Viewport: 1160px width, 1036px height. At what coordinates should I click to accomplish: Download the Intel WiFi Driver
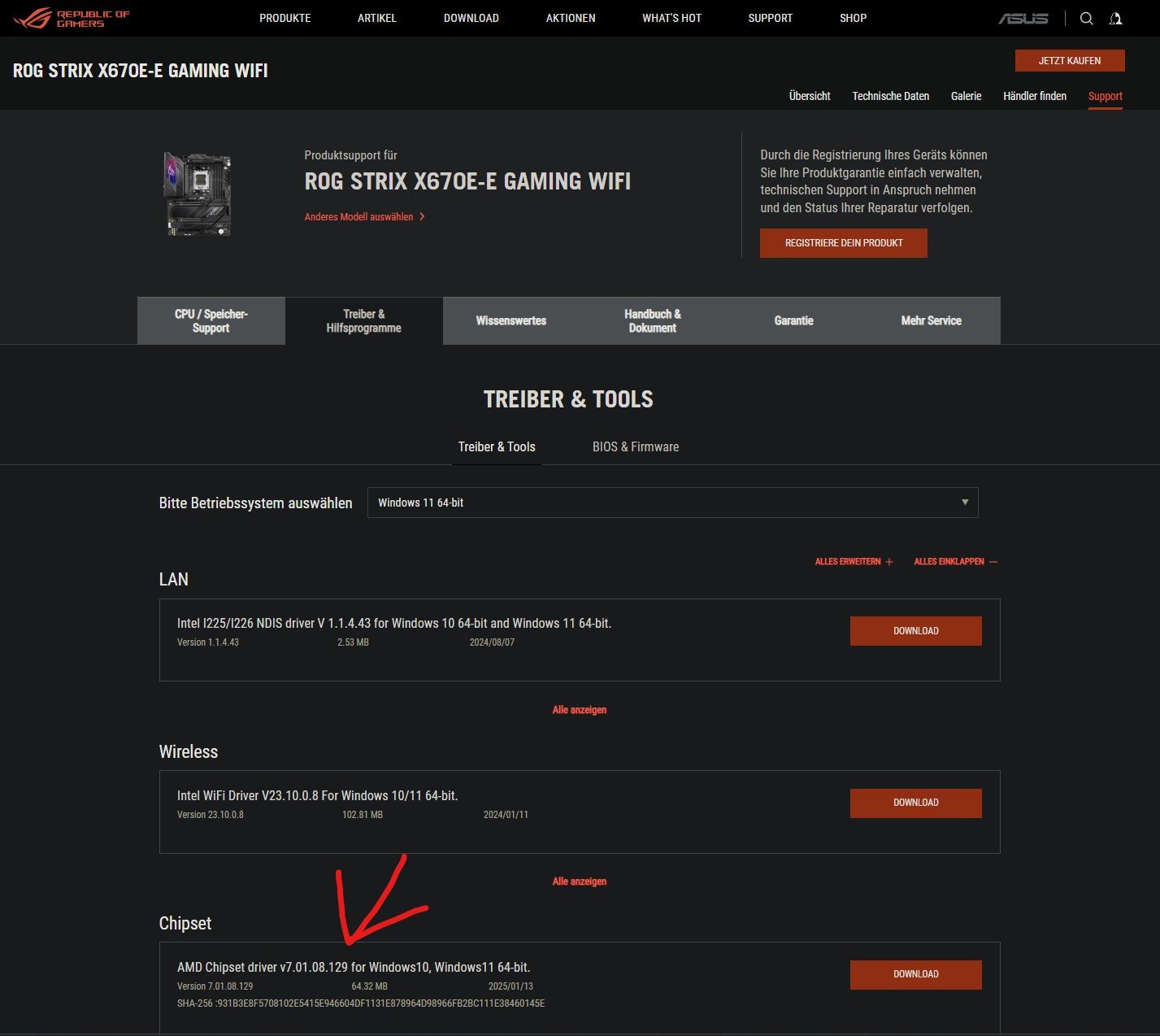click(916, 803)
